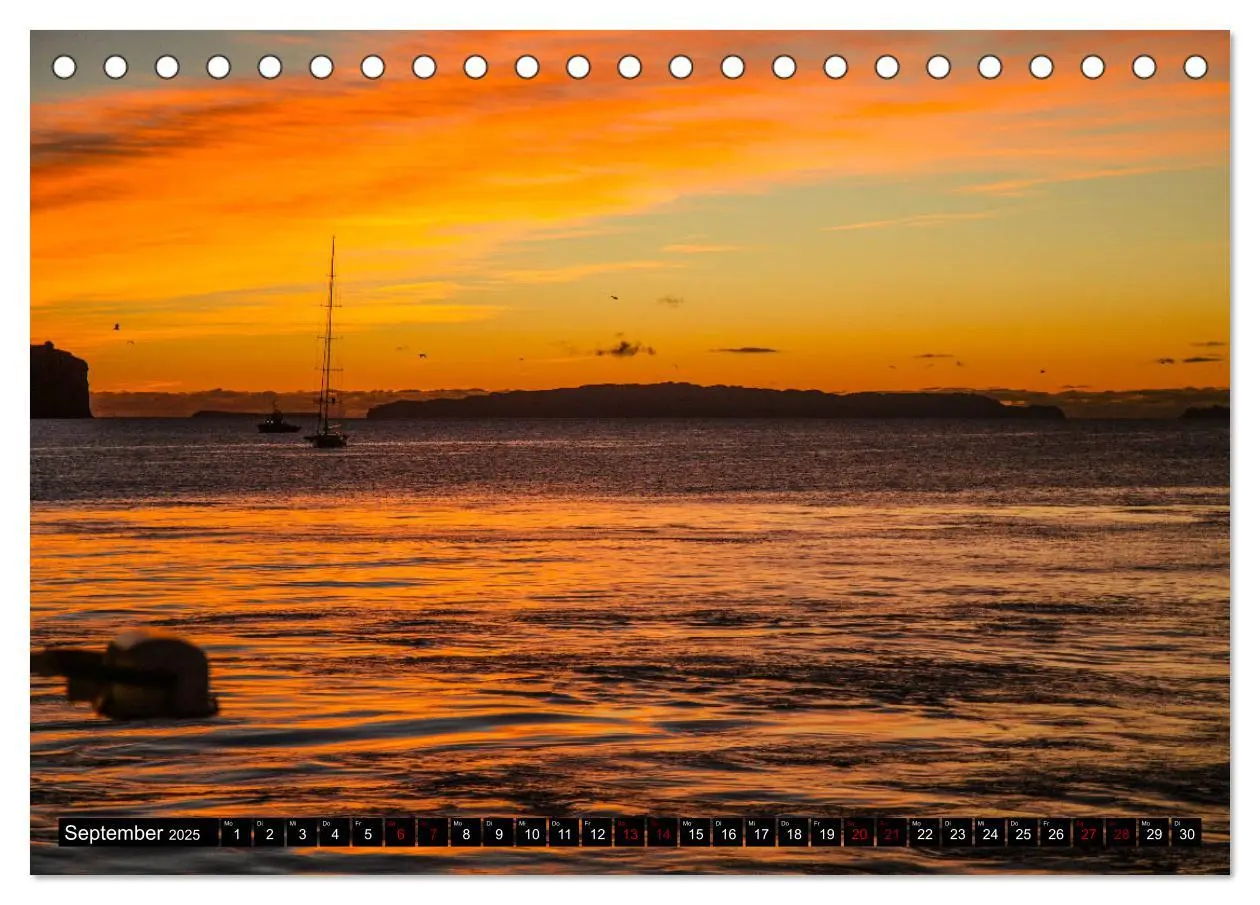Select the last day cell, 30

1186,833
